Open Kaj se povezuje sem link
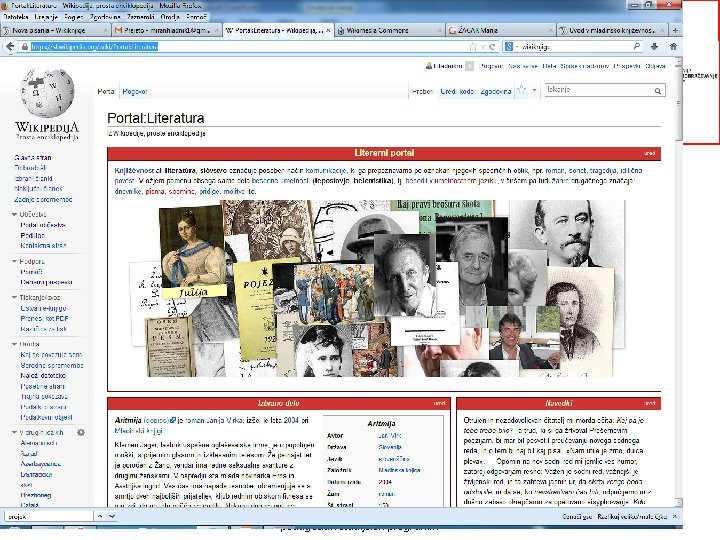Viewport: 720px width, 540px height. (x=51, y=354)
